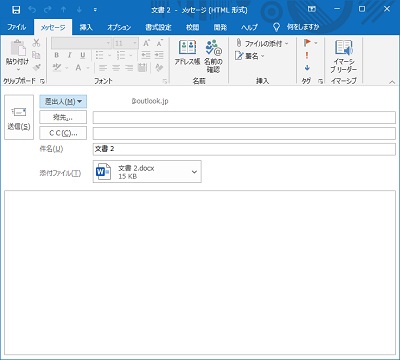Open the アドレス帳 address book
The height and width of the screenshot is (360, 400).
(187, 53)
